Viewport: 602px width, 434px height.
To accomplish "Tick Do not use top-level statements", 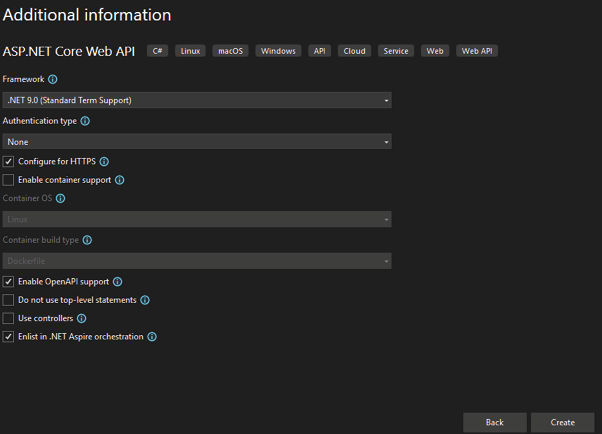I will [x=9, y=300].
